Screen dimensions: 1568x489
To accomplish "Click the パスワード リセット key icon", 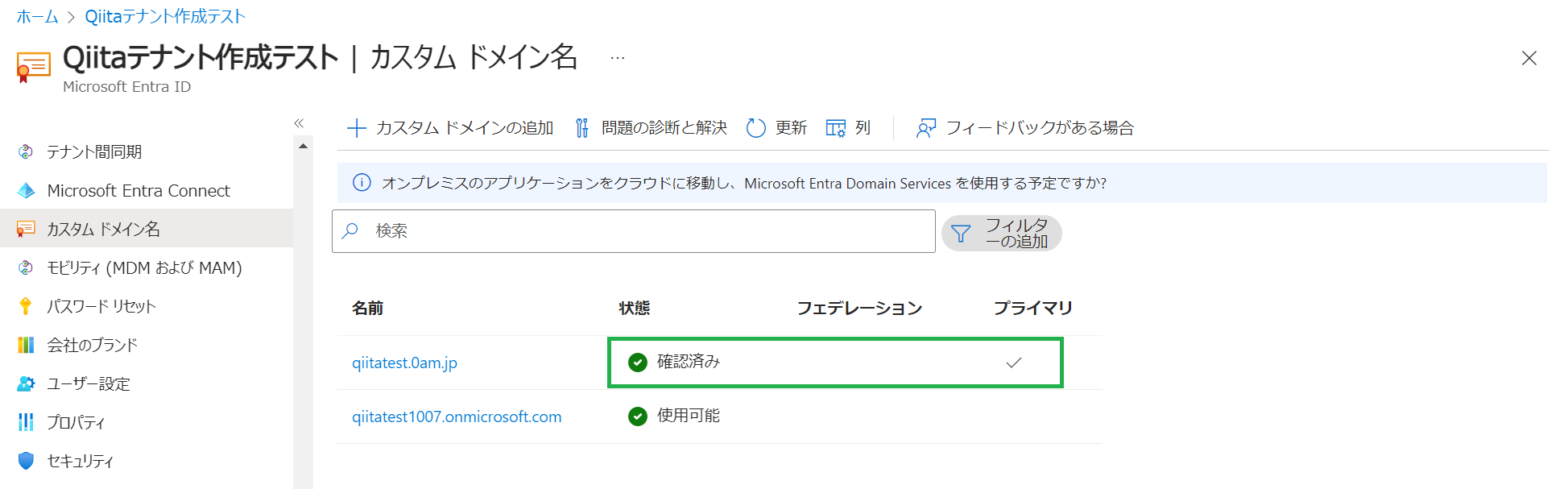I will point(26,306).
